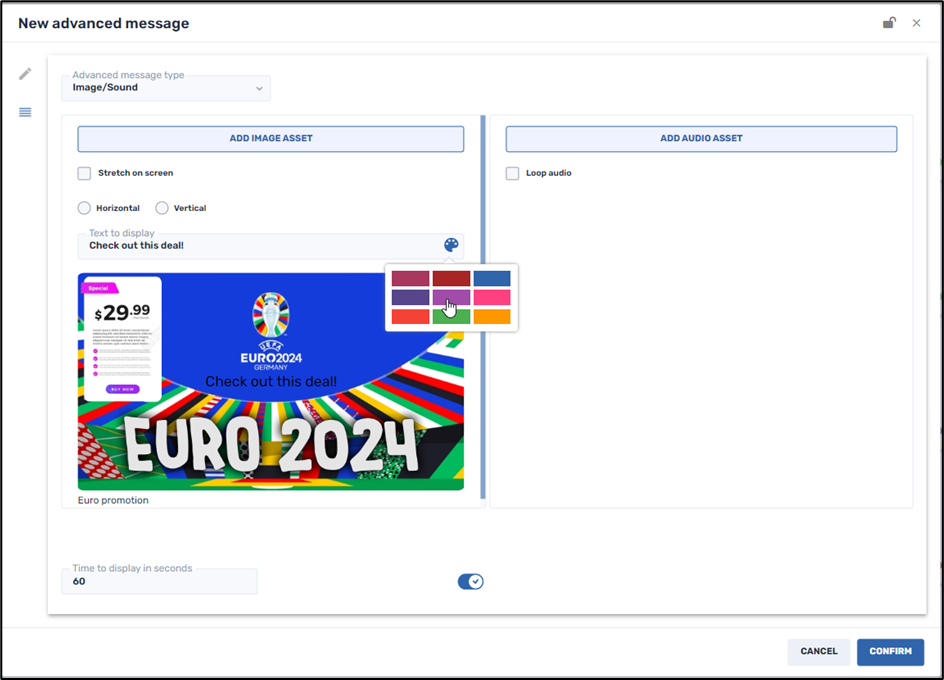
Task: Enable the Stretch on screen checkbox
Action: pyautogui.click(x=85, y=173)
